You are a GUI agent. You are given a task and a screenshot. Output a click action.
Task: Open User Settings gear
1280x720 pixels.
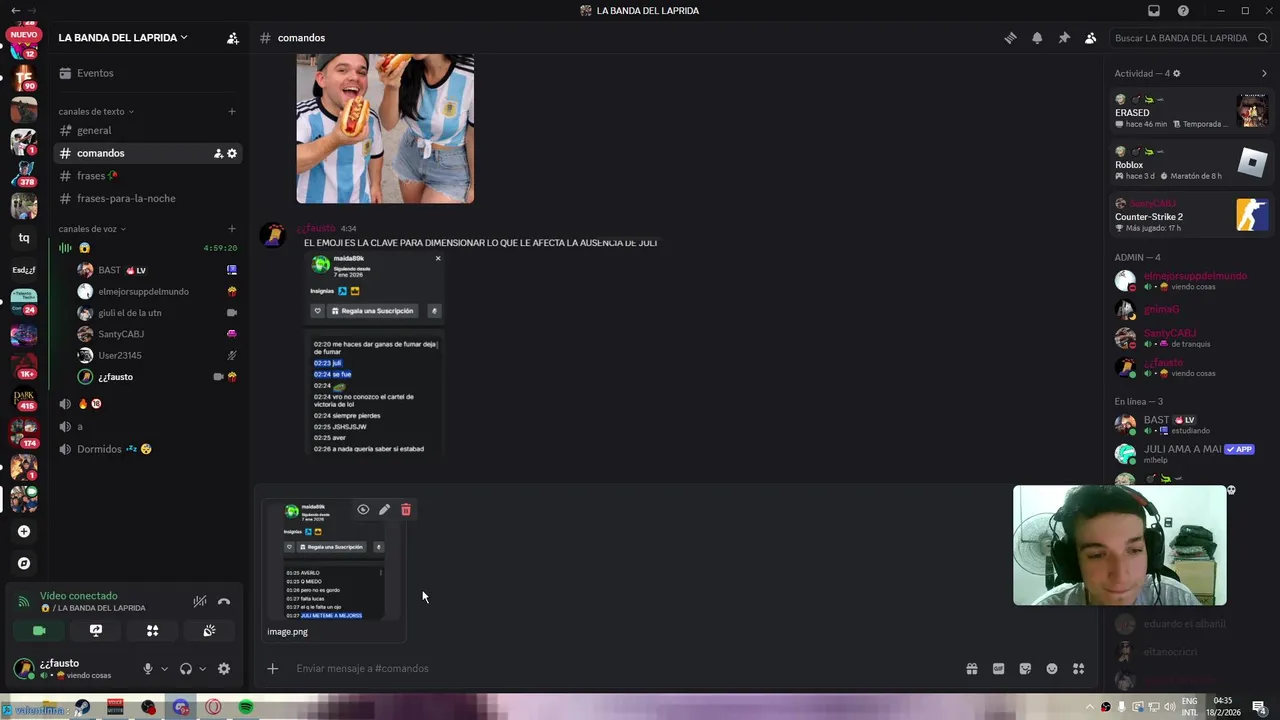tap(224, 669)
